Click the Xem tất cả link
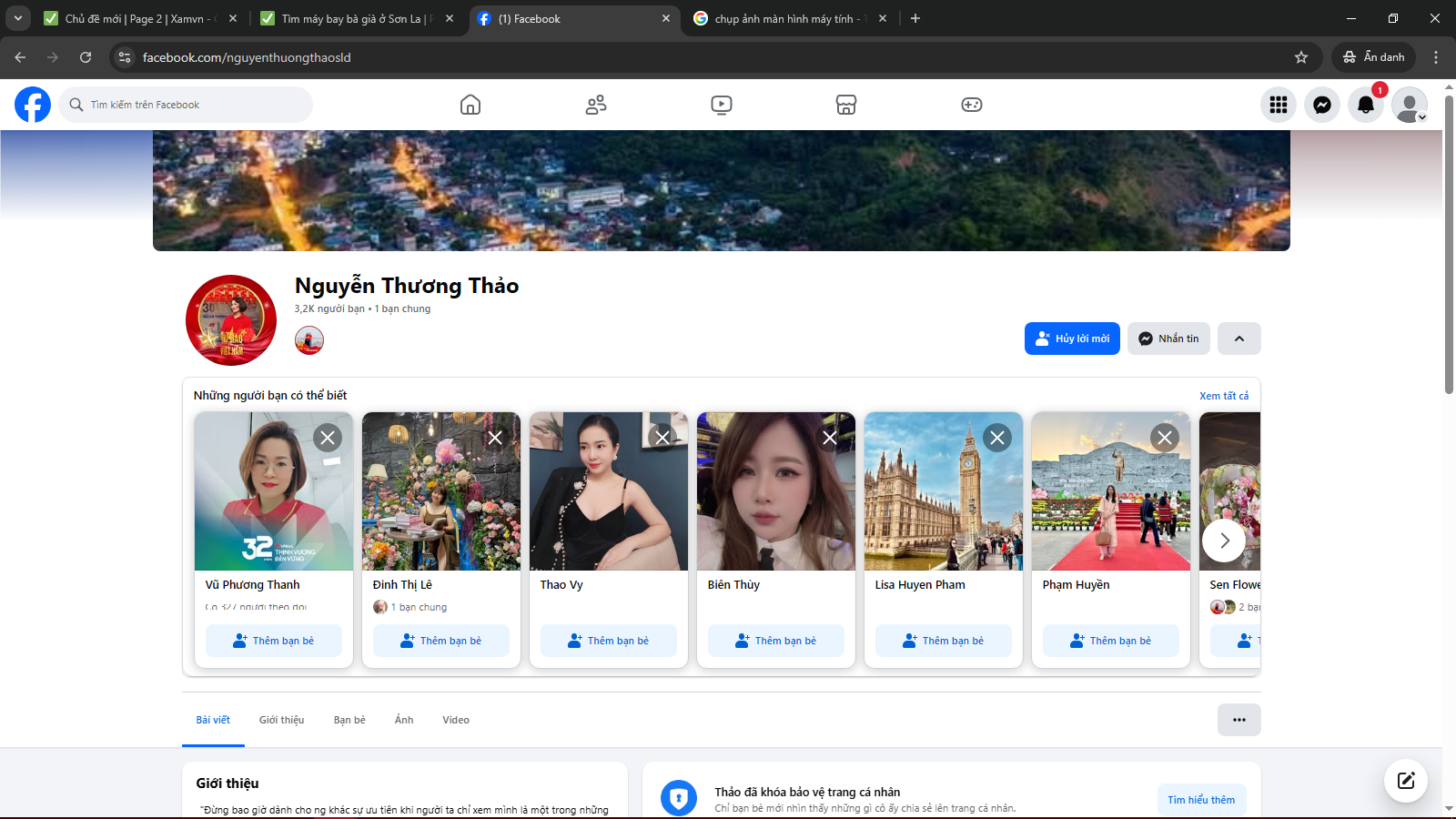The image size is (1456, 819). (1224, 396)
